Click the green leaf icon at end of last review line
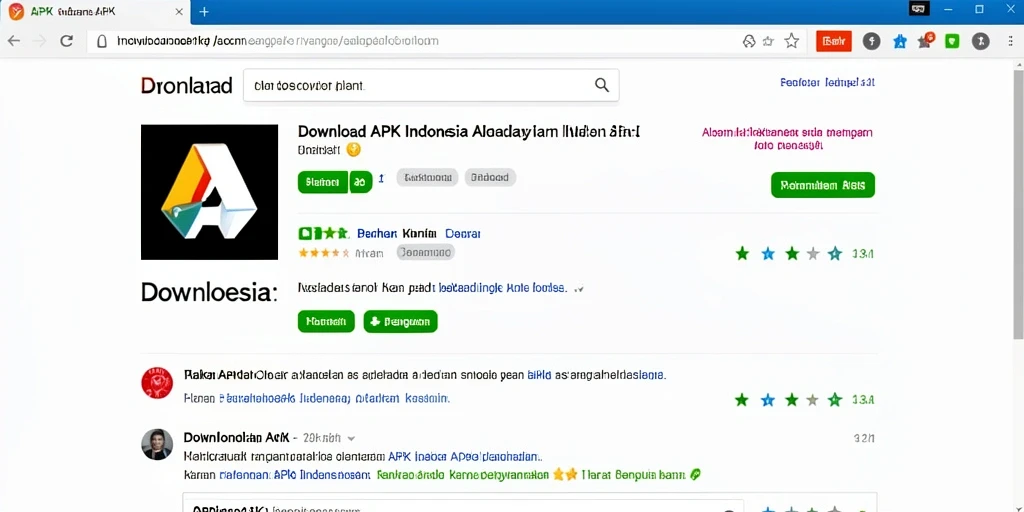 click(696, 475)
